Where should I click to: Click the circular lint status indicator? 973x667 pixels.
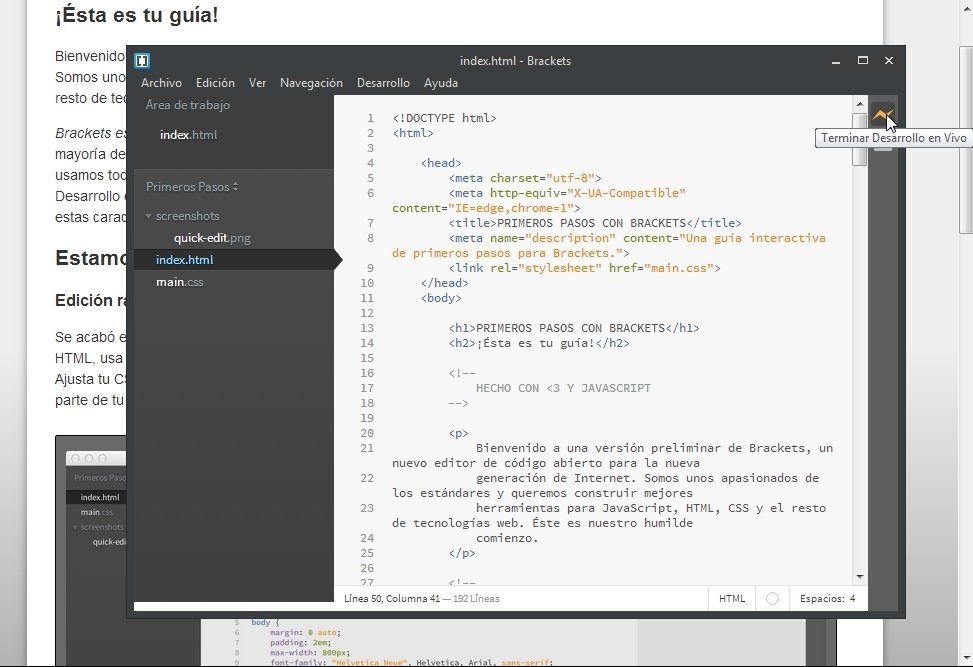pos(772,599)
